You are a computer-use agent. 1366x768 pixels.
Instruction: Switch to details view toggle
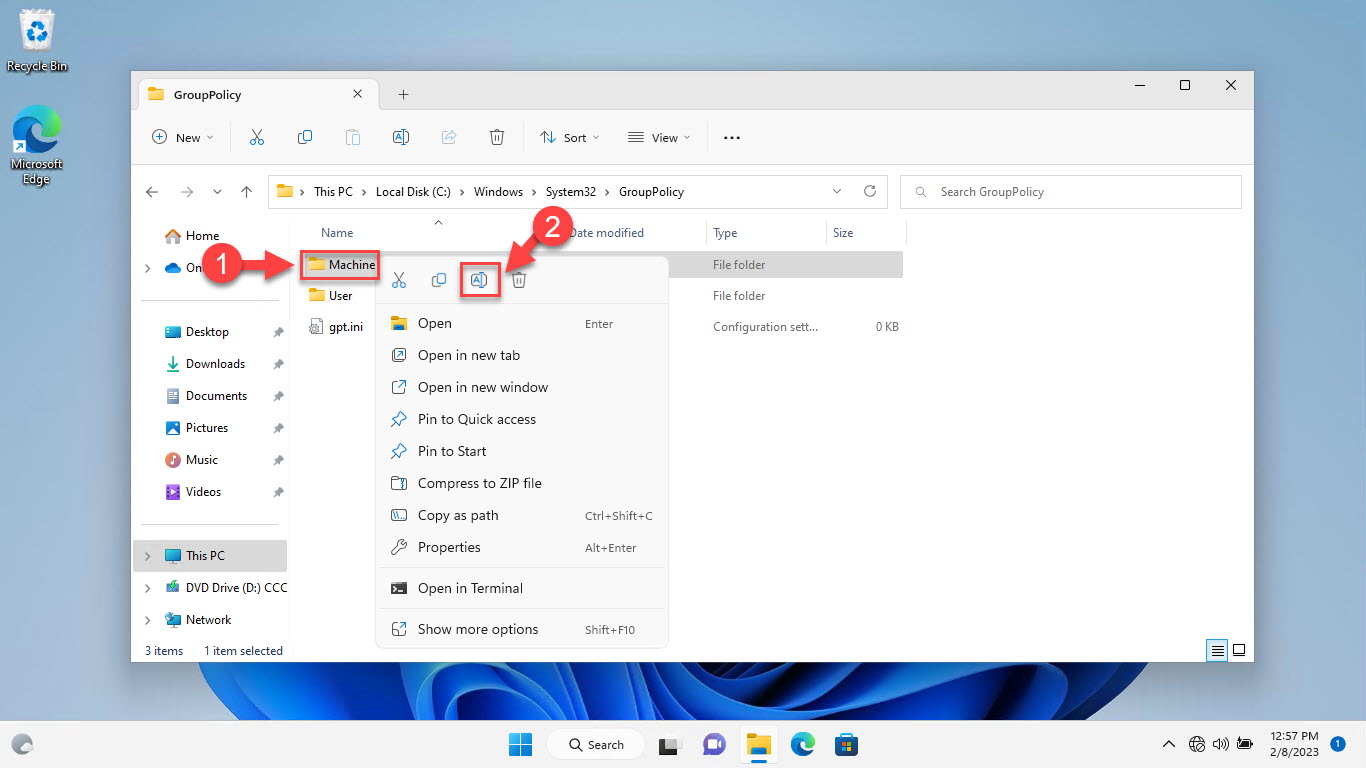(x=1217, y=650)
